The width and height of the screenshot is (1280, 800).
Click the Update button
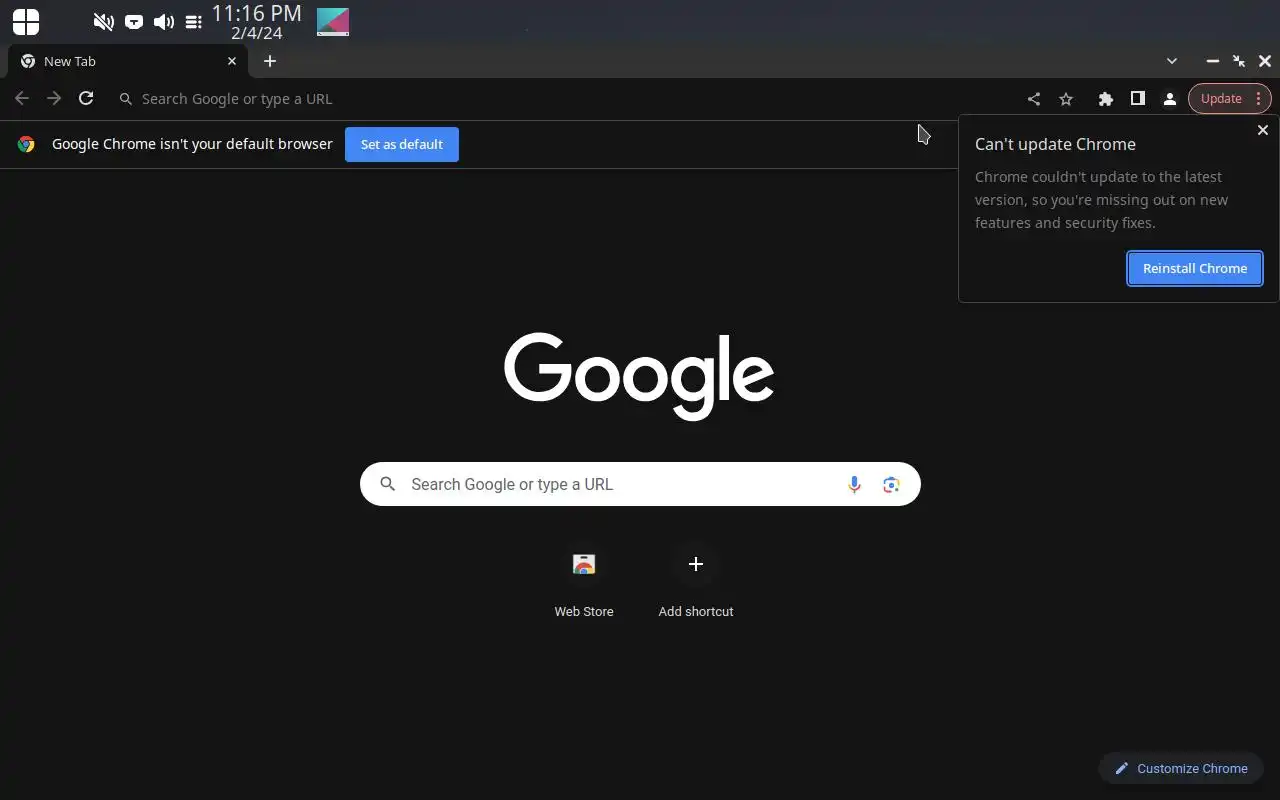[1221, 98]
